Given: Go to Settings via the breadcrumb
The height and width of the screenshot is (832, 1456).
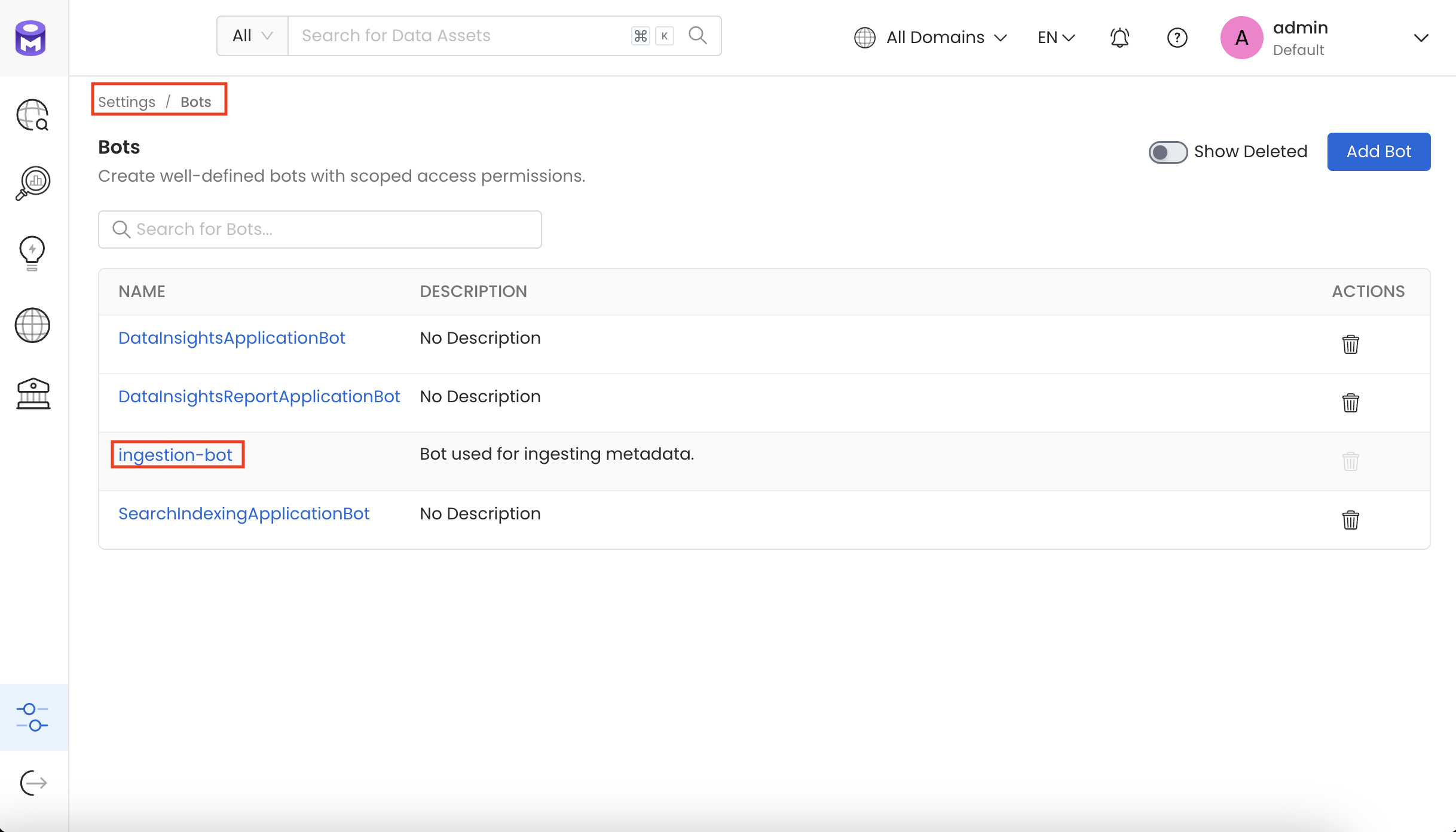Looking at the screenshot, I should tap(126, 102).
